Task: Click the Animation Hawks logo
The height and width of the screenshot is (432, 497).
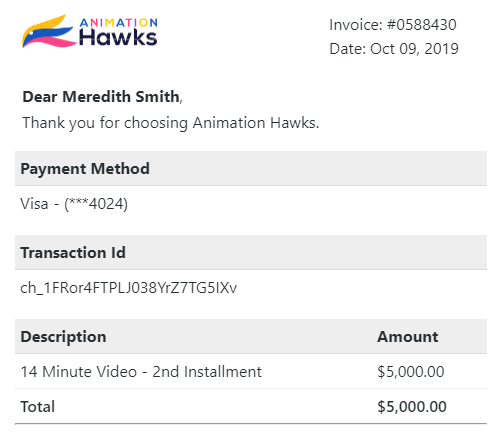Action: [90, 31]
